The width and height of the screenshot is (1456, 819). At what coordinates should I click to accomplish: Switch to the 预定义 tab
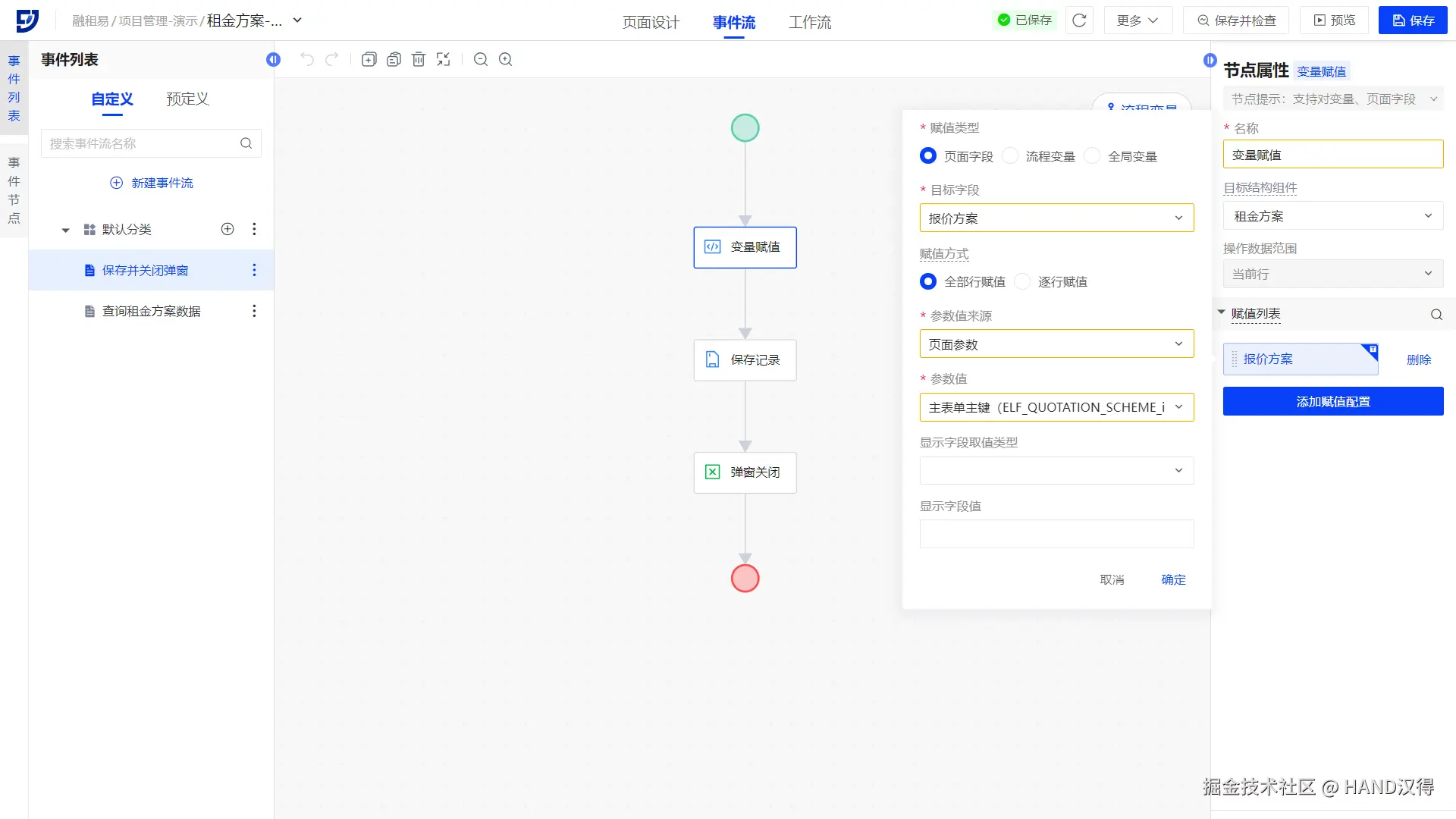point(187,99)
